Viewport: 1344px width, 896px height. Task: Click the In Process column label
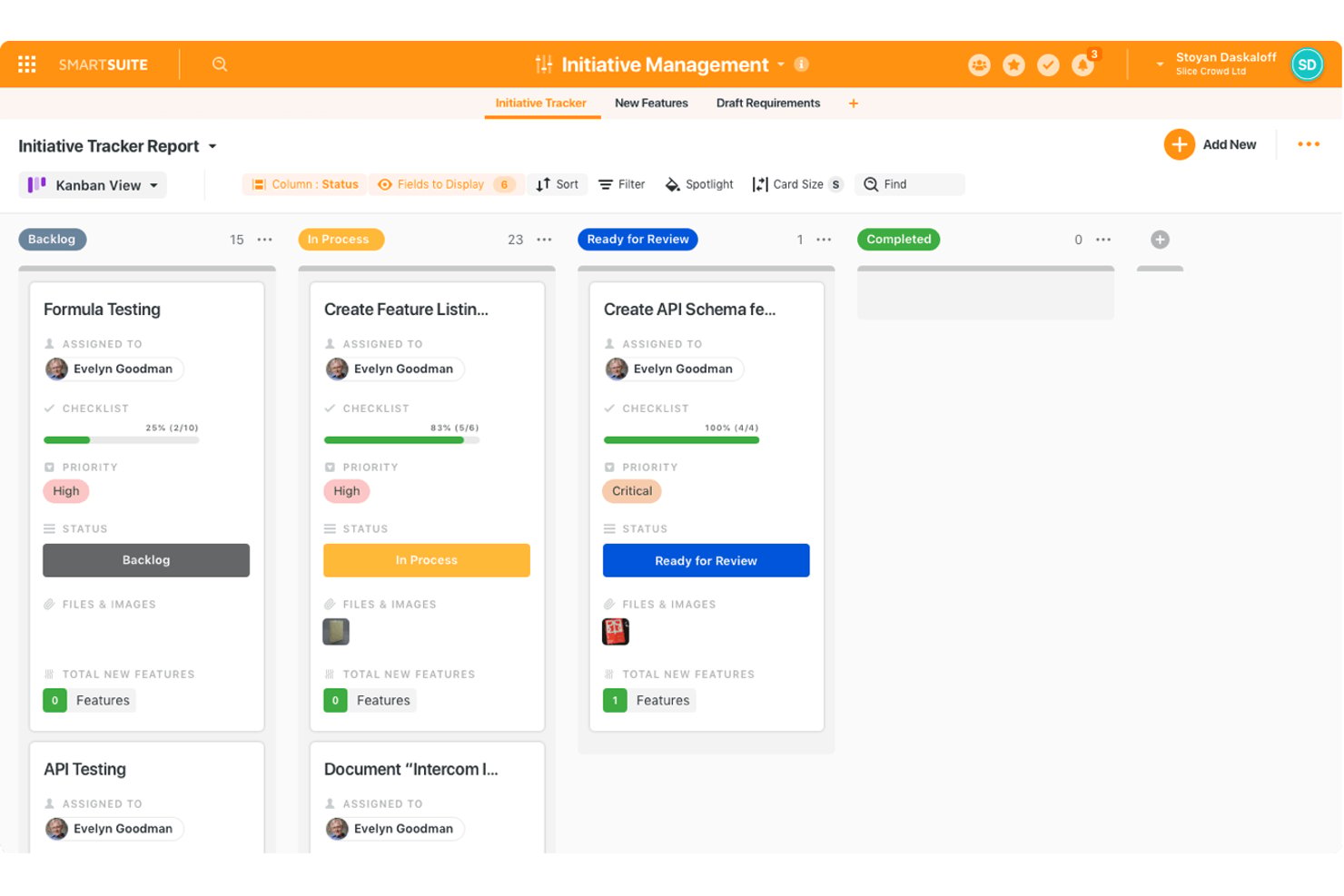341,240
